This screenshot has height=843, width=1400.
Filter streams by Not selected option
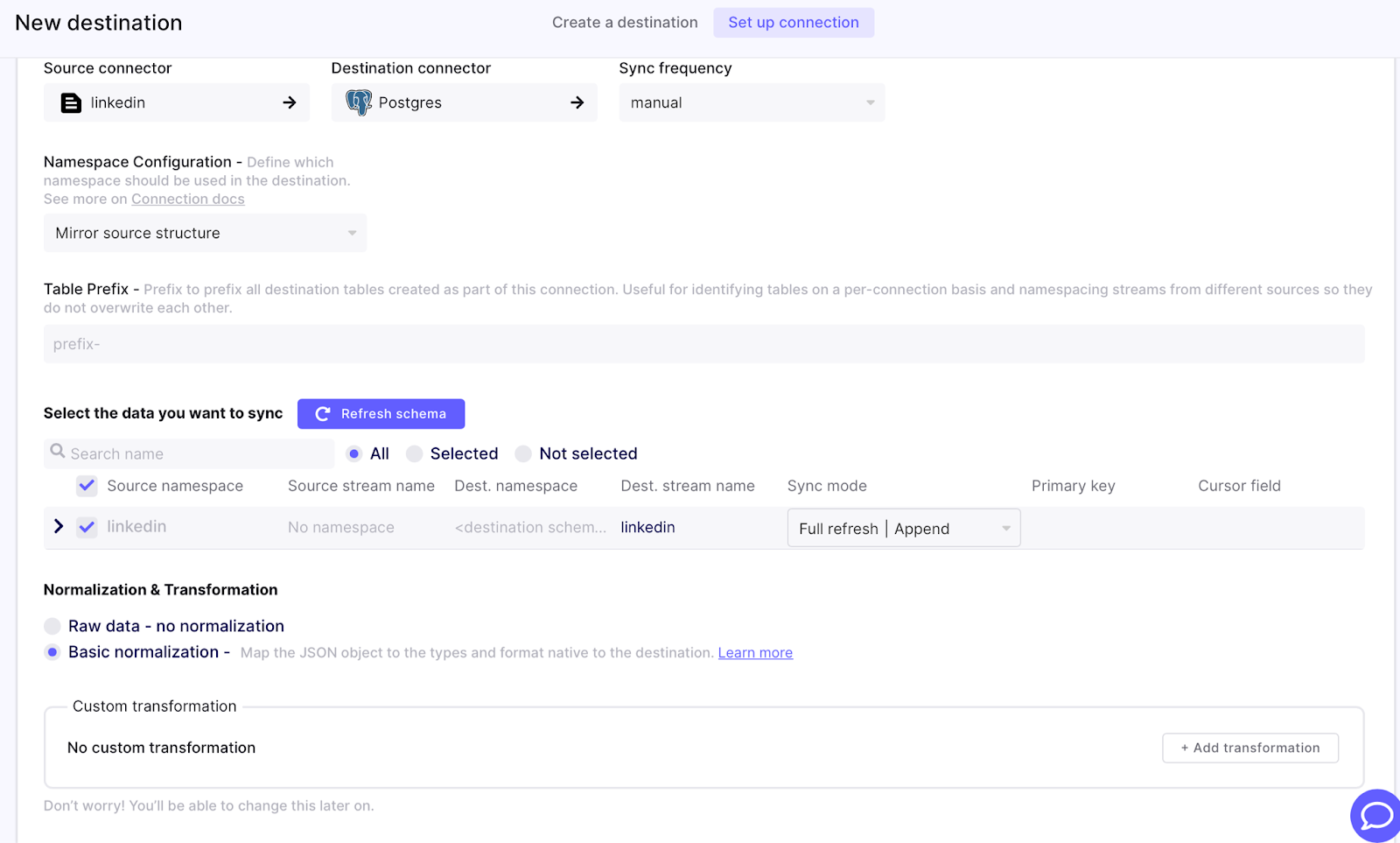[x=523, y=453]
